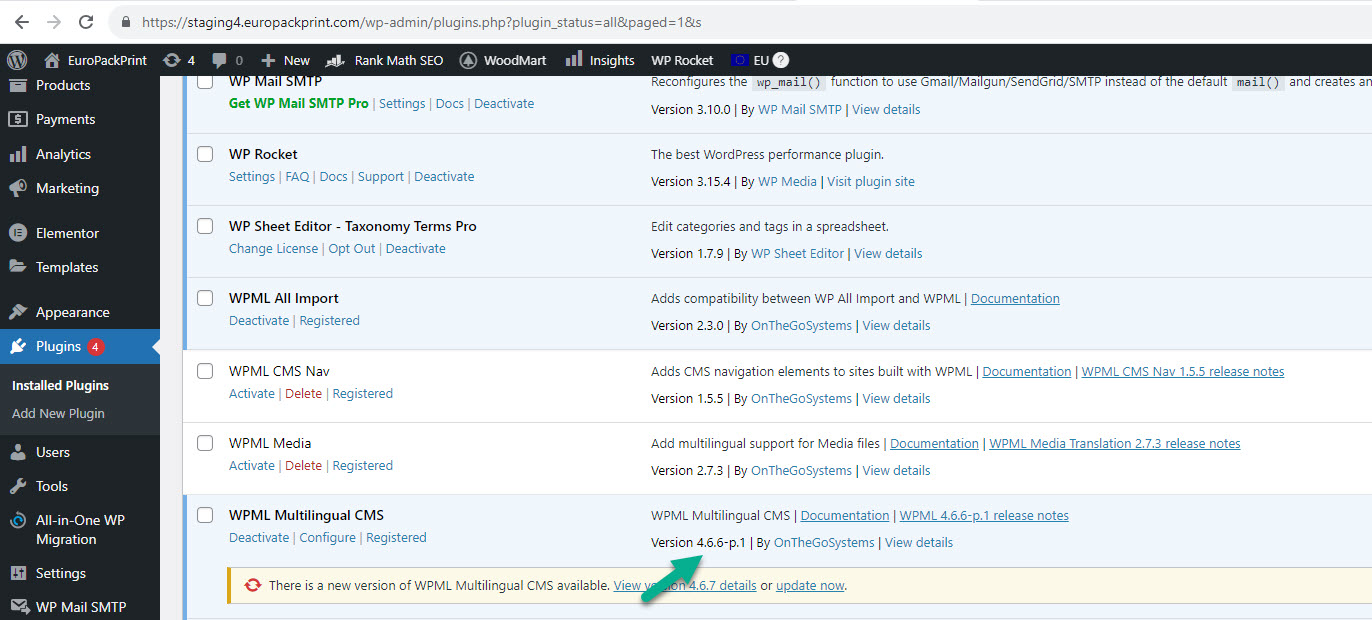Open the updates icon showing 4
The width and height of the screenshot is (1372, 620).
[179, 60]
